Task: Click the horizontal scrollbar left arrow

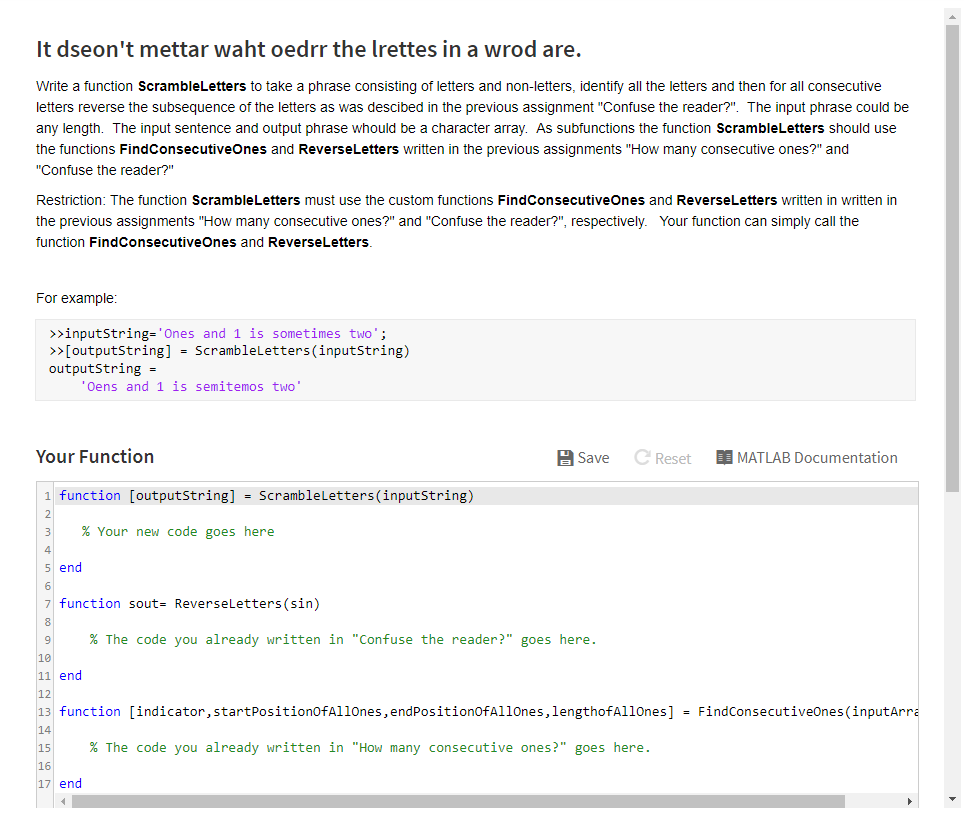Action: [63, 801]
